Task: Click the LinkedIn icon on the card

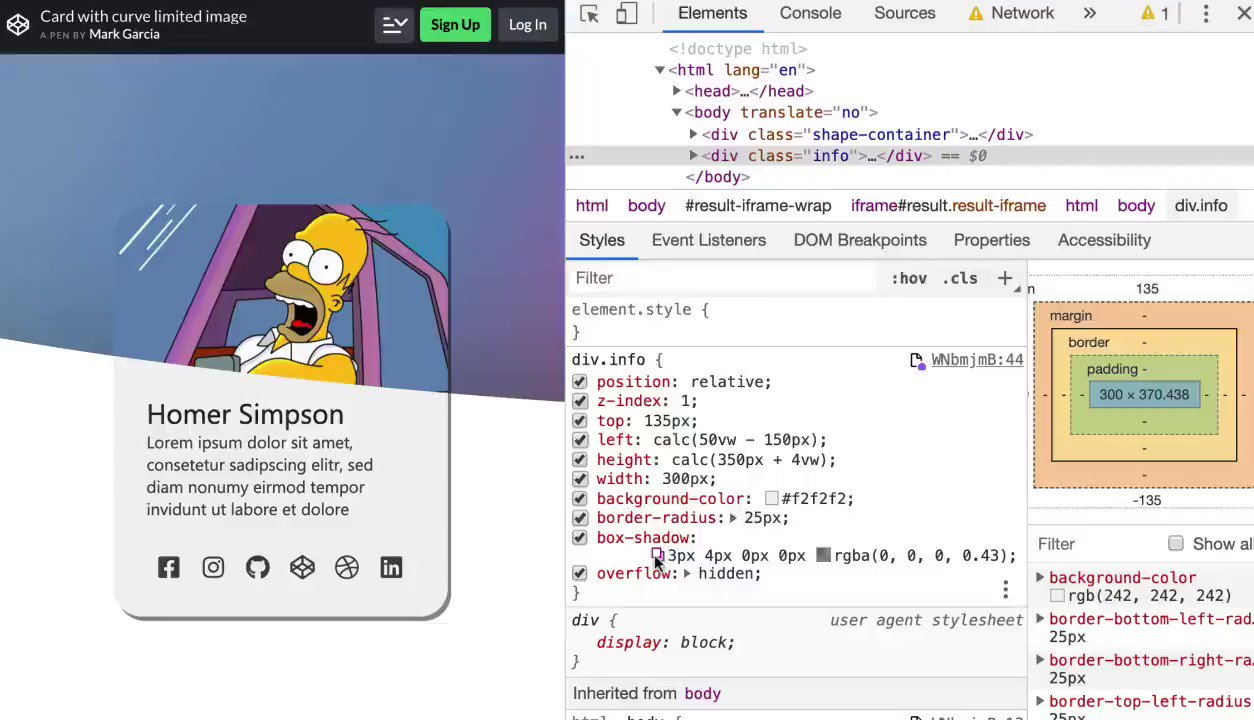Action: 391,568
